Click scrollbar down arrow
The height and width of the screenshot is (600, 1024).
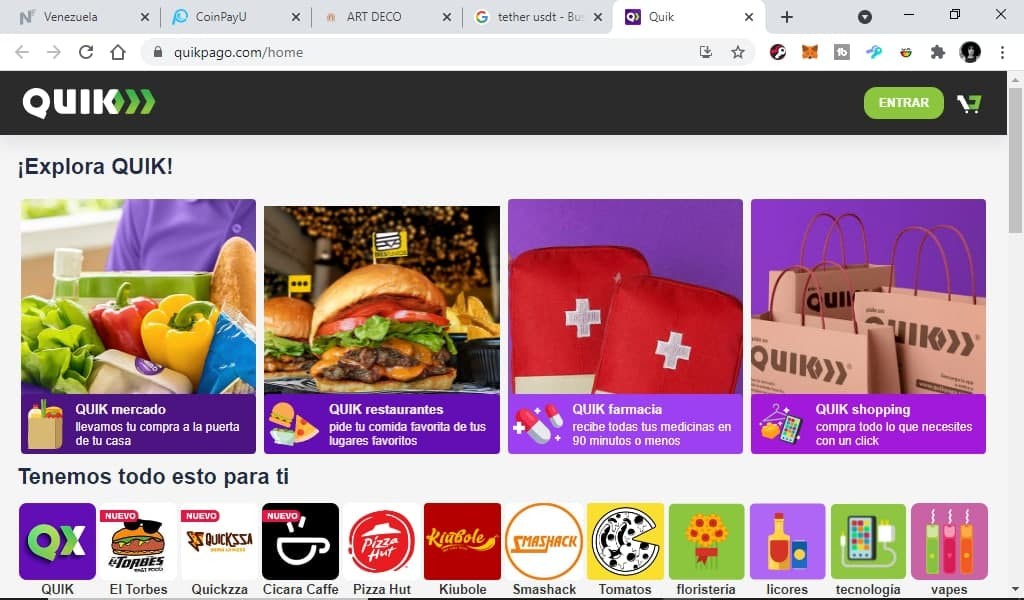coord(1015,590)
